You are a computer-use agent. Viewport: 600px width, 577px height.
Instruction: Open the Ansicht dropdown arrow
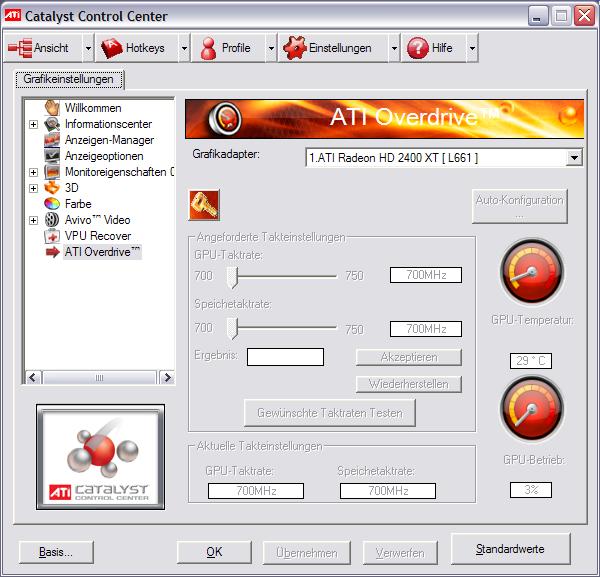(x=88, y=48)
